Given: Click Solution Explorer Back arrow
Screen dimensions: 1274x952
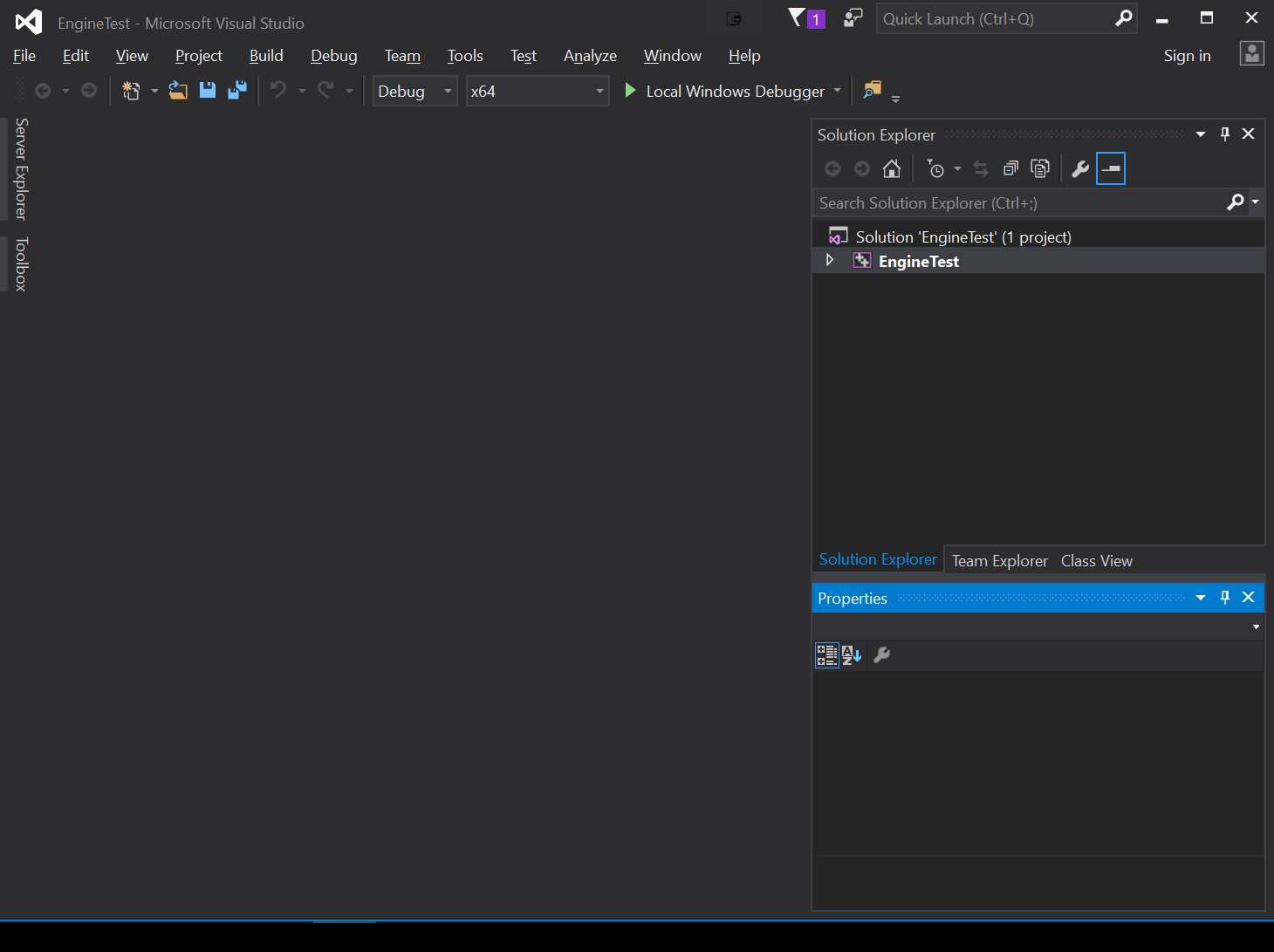Looking at the screenshot, I should point(832,168).
